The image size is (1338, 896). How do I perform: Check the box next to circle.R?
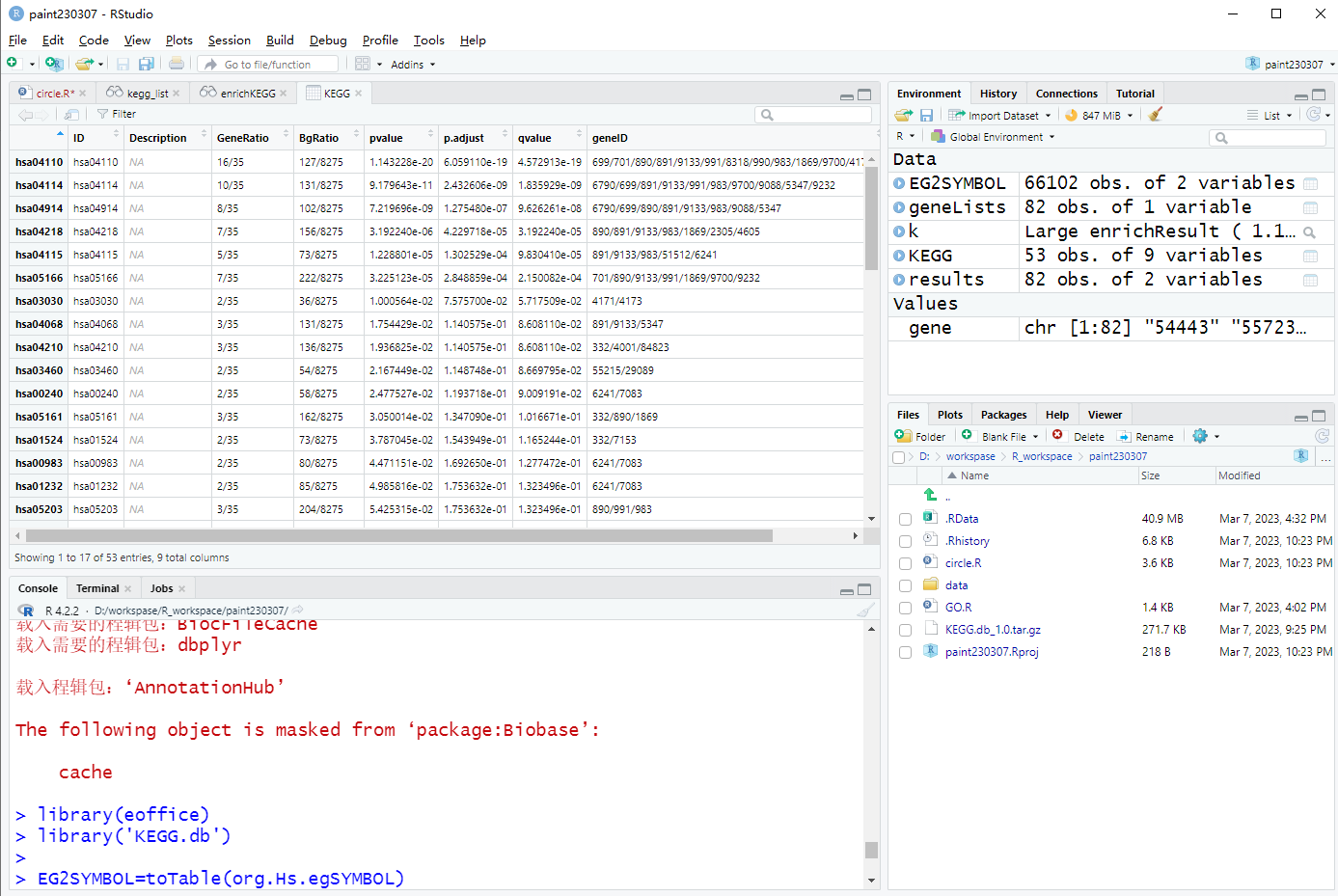(x=905, y=563)
